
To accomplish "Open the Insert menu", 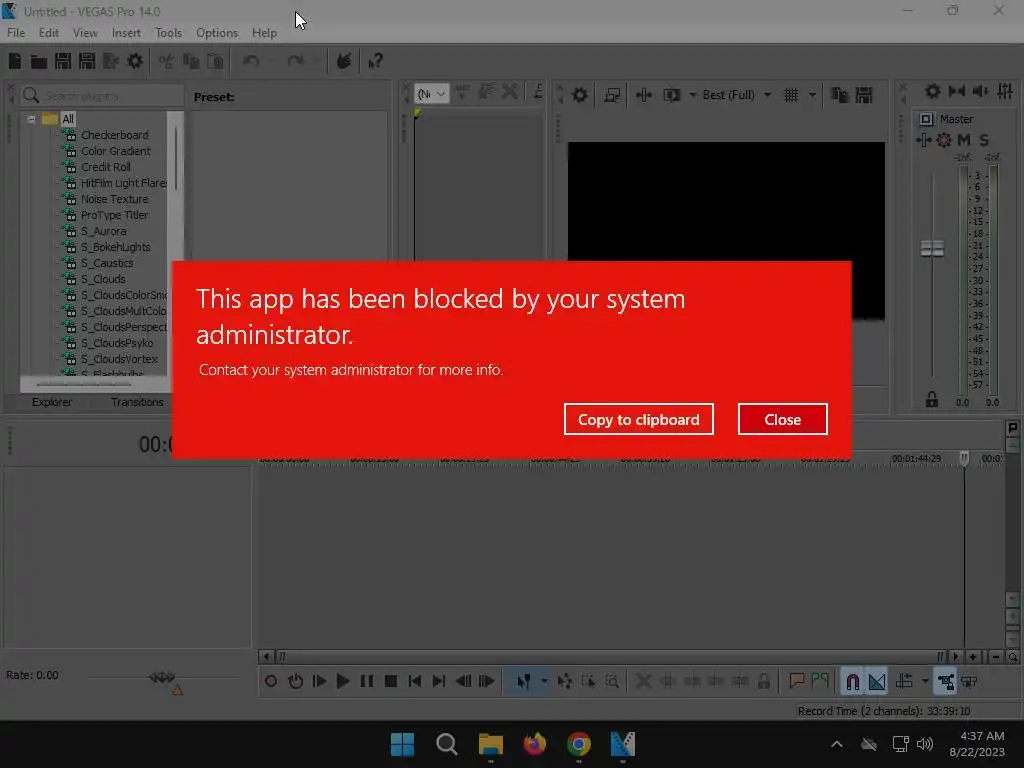I will click(126, 33).
